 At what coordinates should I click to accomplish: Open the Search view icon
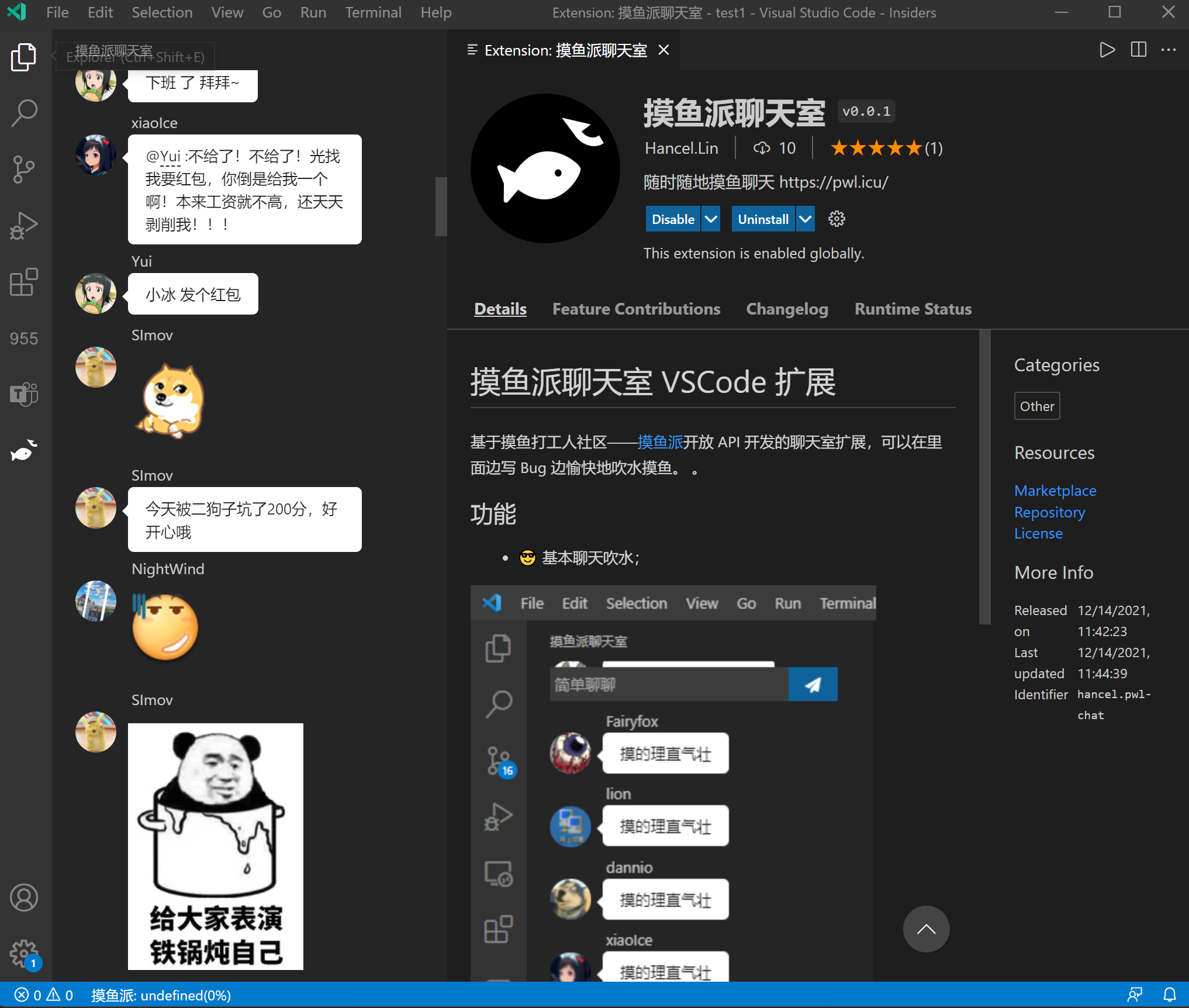[23, 113]
